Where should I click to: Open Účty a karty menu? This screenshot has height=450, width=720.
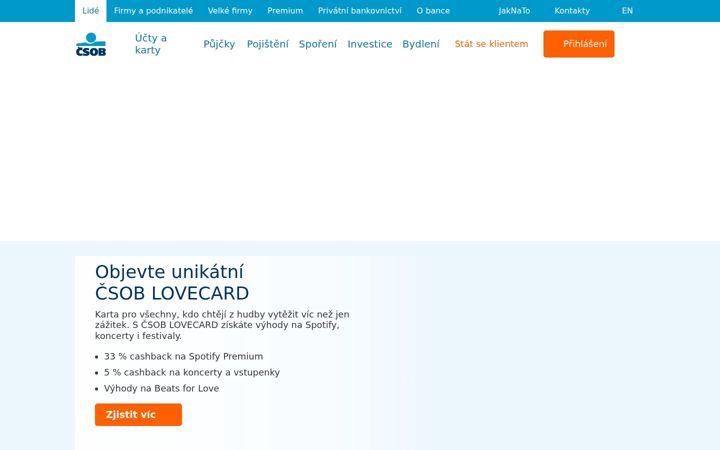click(x=151, y=44)
